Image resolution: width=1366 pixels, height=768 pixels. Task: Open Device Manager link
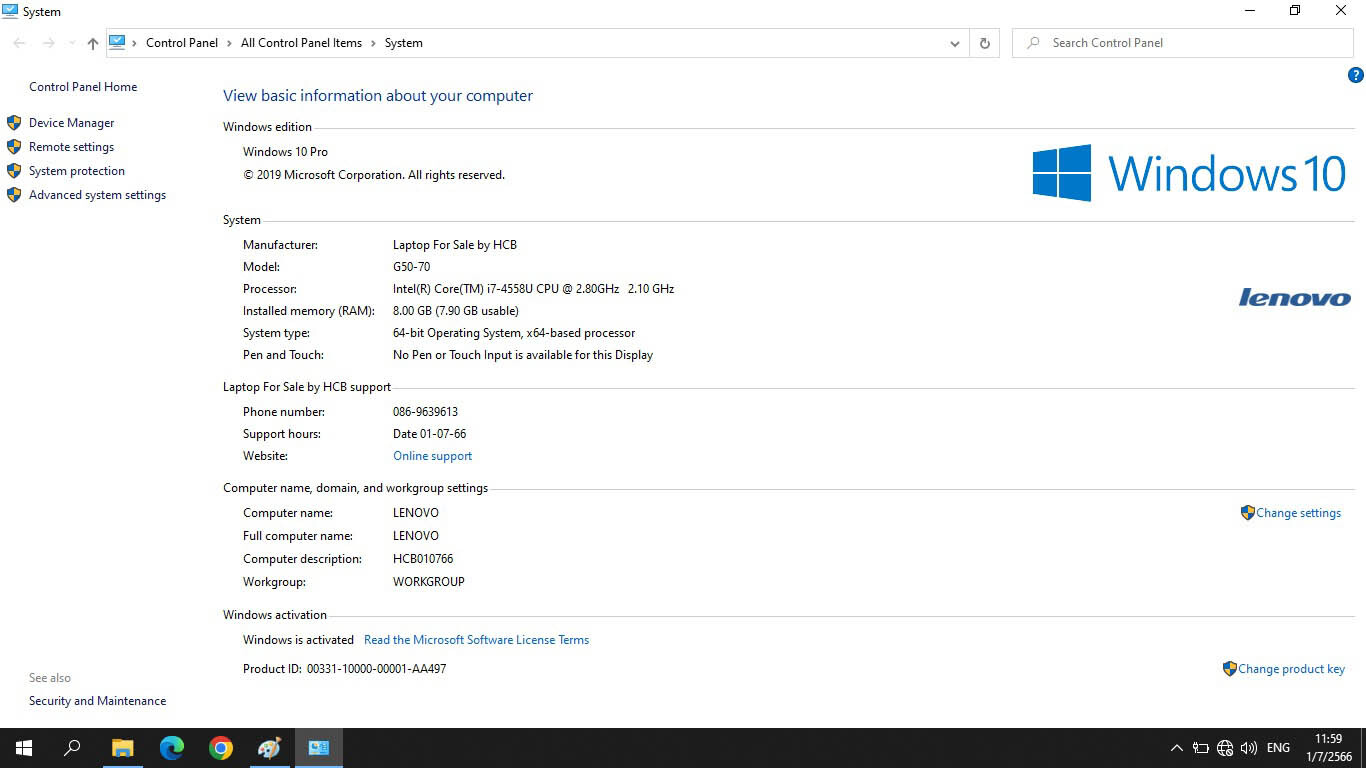click(x=71, y=123)
